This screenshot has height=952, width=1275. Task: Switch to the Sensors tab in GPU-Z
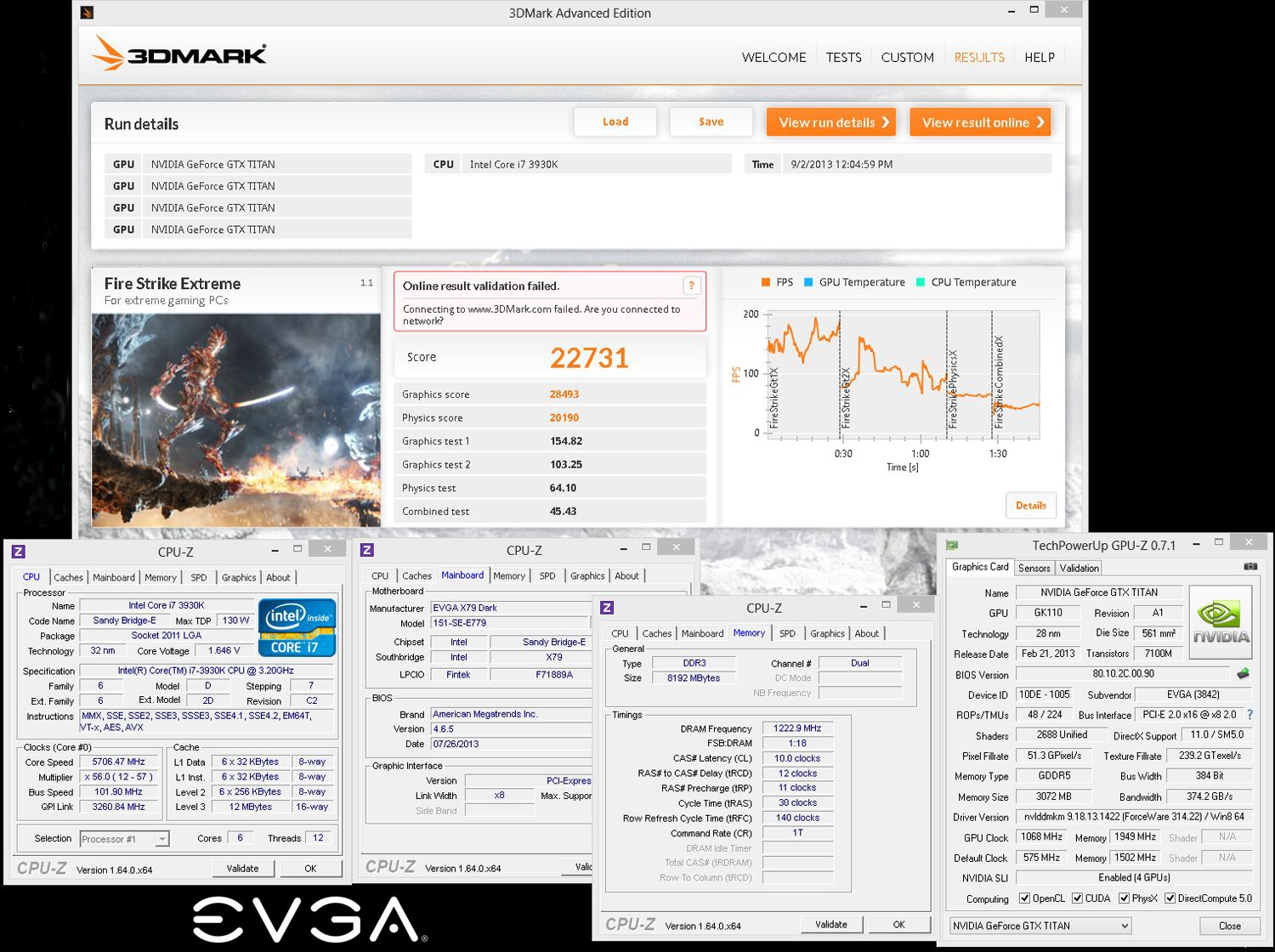click(x=1034, y=568)
